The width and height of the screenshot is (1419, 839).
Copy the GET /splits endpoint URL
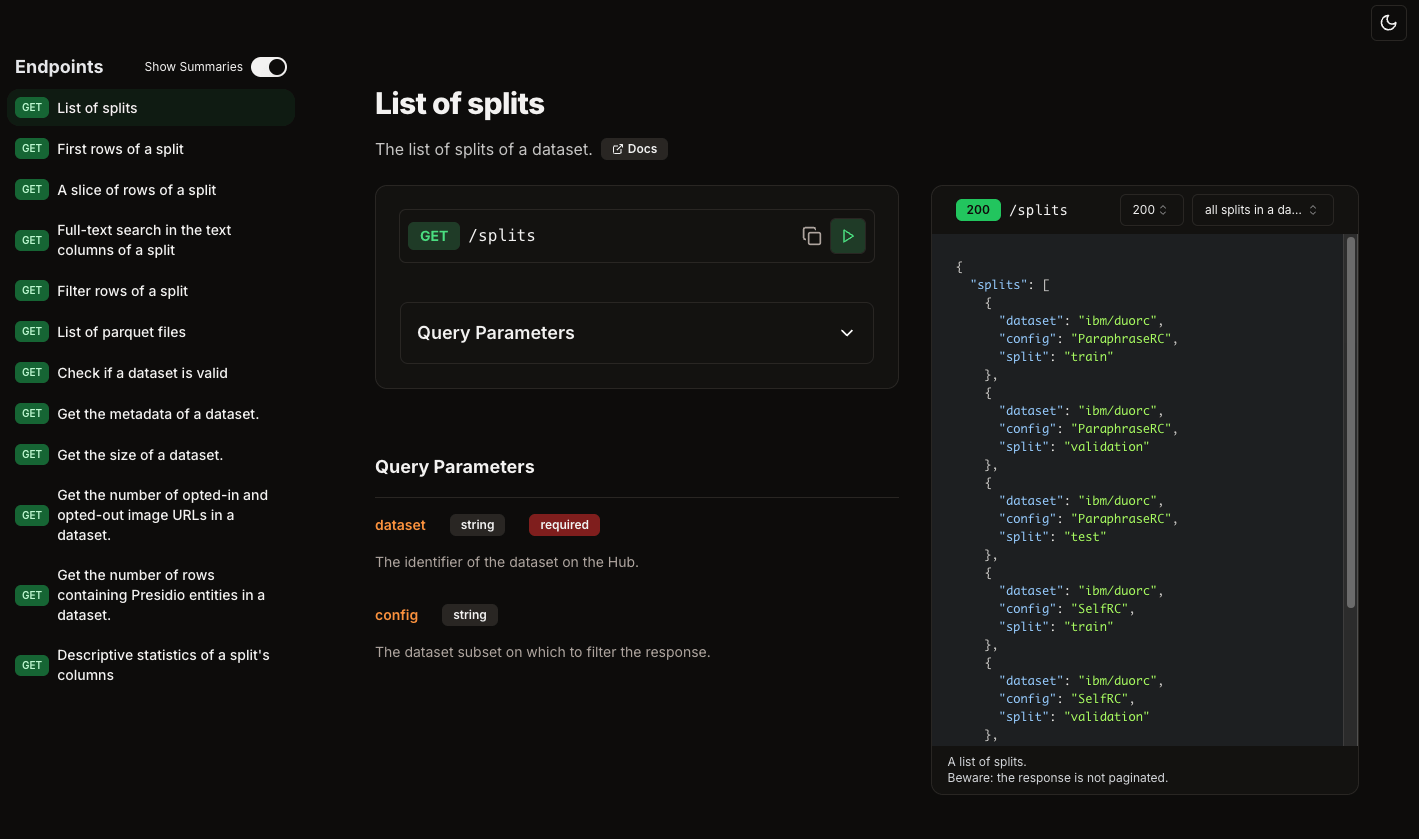point(812,236)
